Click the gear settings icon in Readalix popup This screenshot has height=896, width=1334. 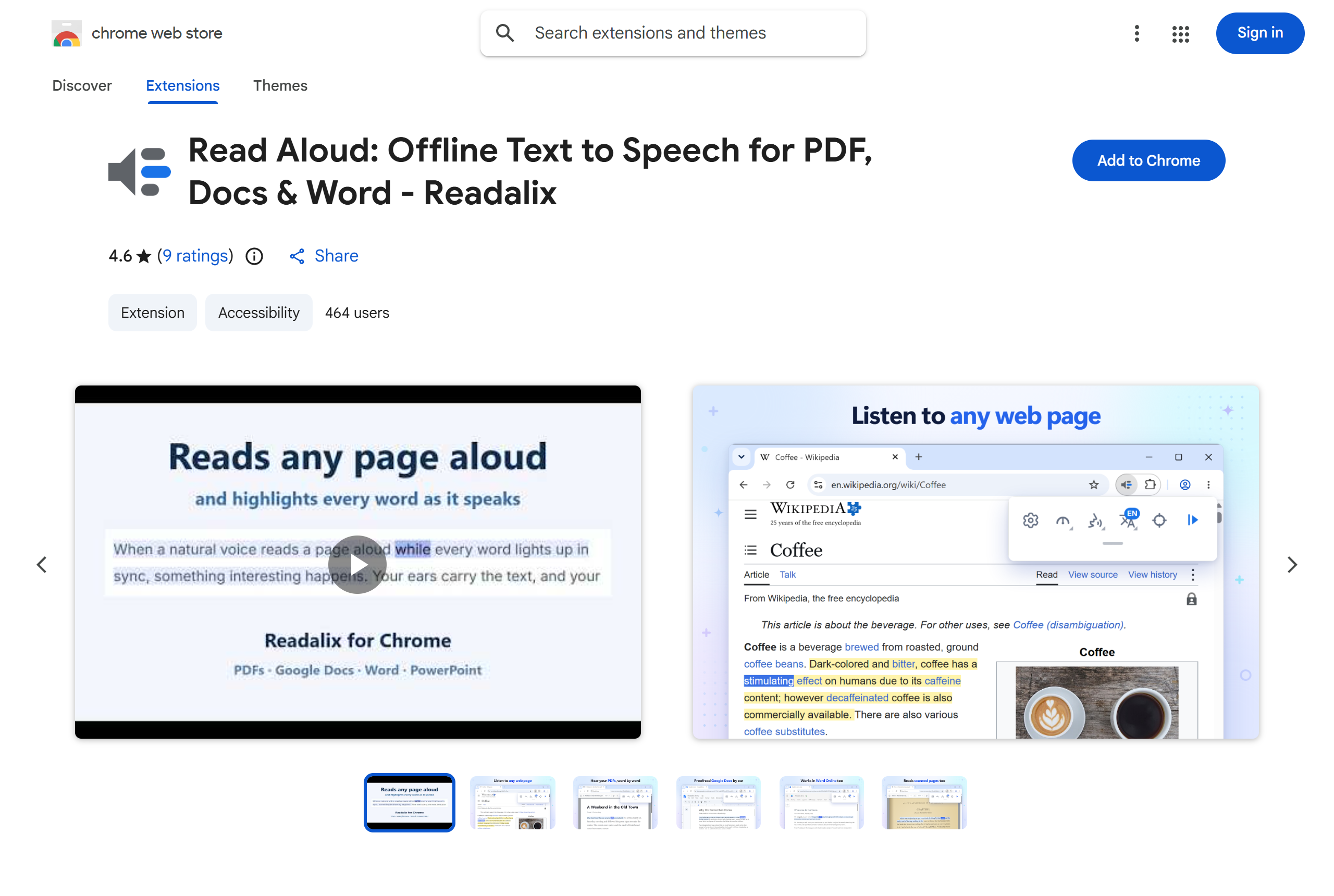tap(1031, 520)
